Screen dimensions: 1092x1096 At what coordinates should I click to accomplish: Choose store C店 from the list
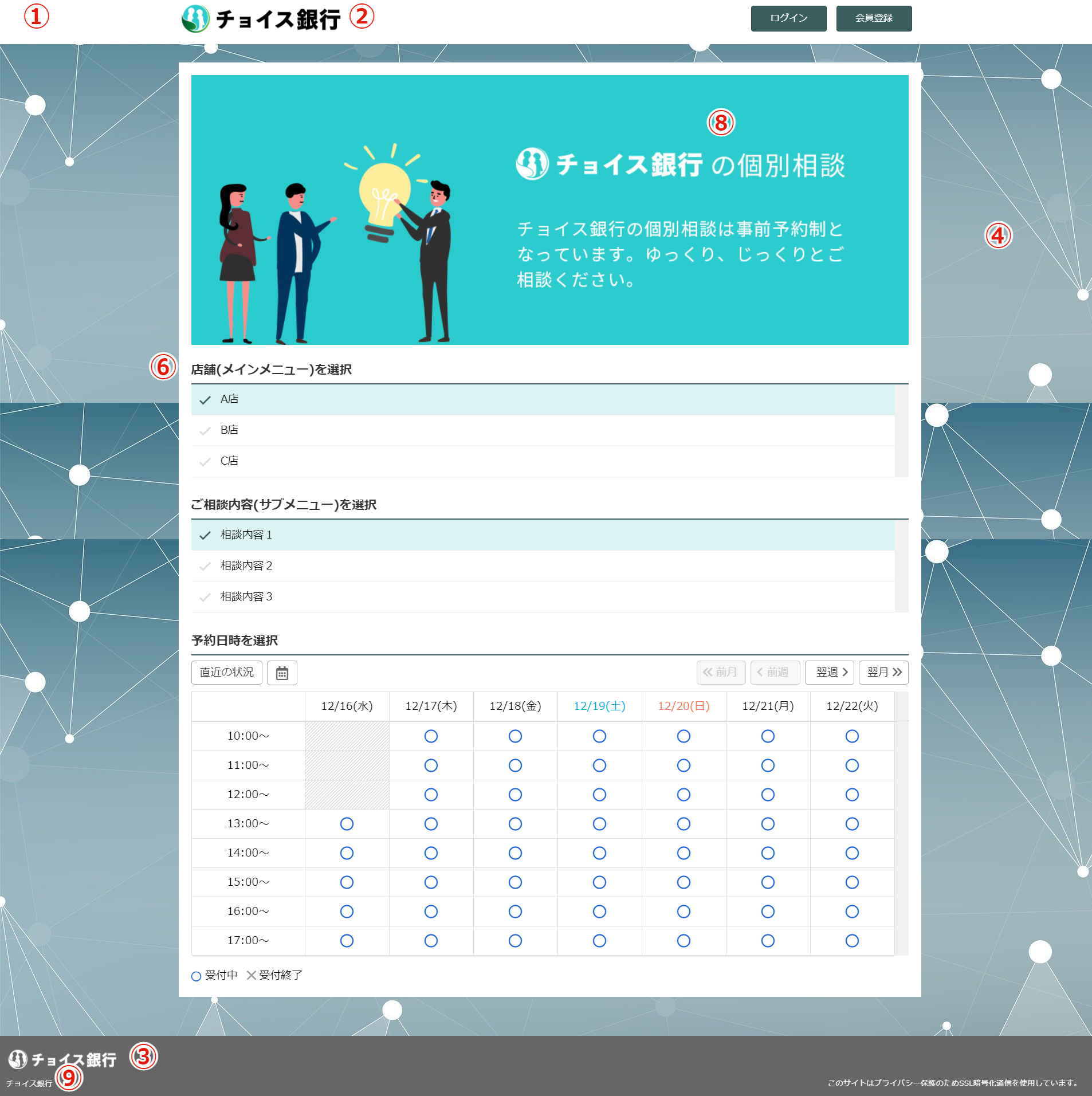click(x=543, y=461)
